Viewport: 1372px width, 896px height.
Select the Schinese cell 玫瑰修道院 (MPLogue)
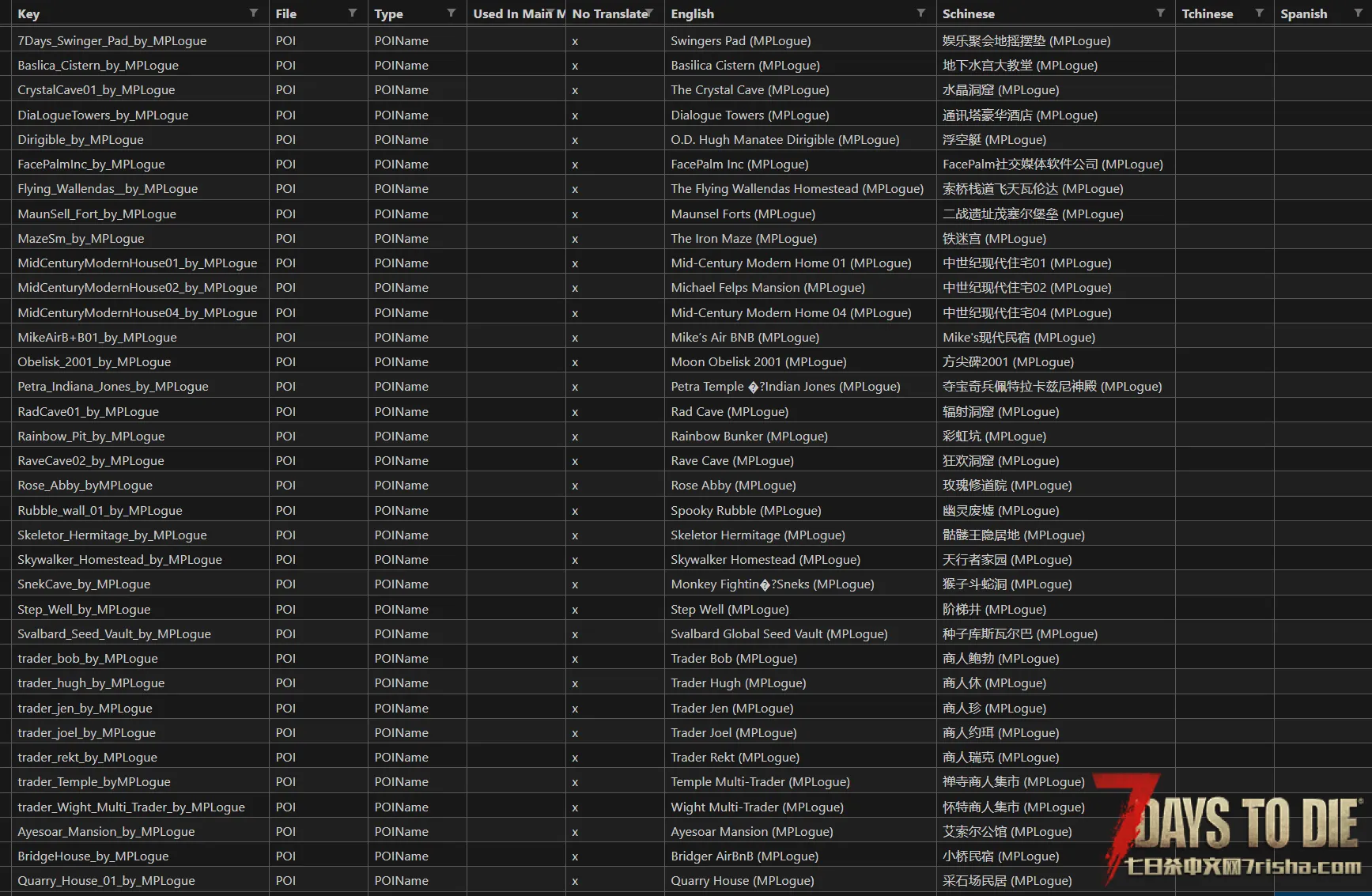tap(1056, 485)
